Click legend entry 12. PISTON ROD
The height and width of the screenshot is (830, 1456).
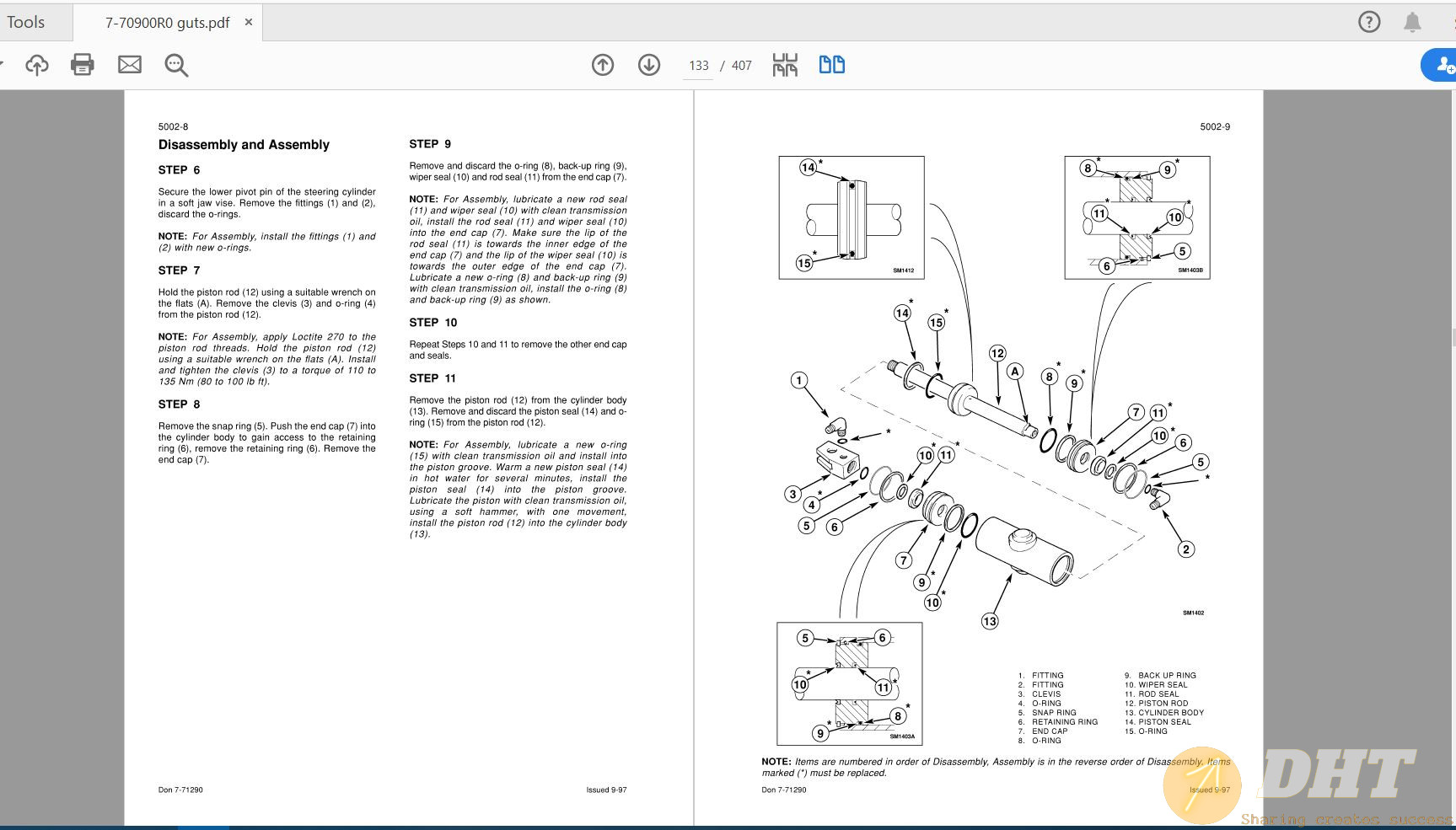[1156, 704]
